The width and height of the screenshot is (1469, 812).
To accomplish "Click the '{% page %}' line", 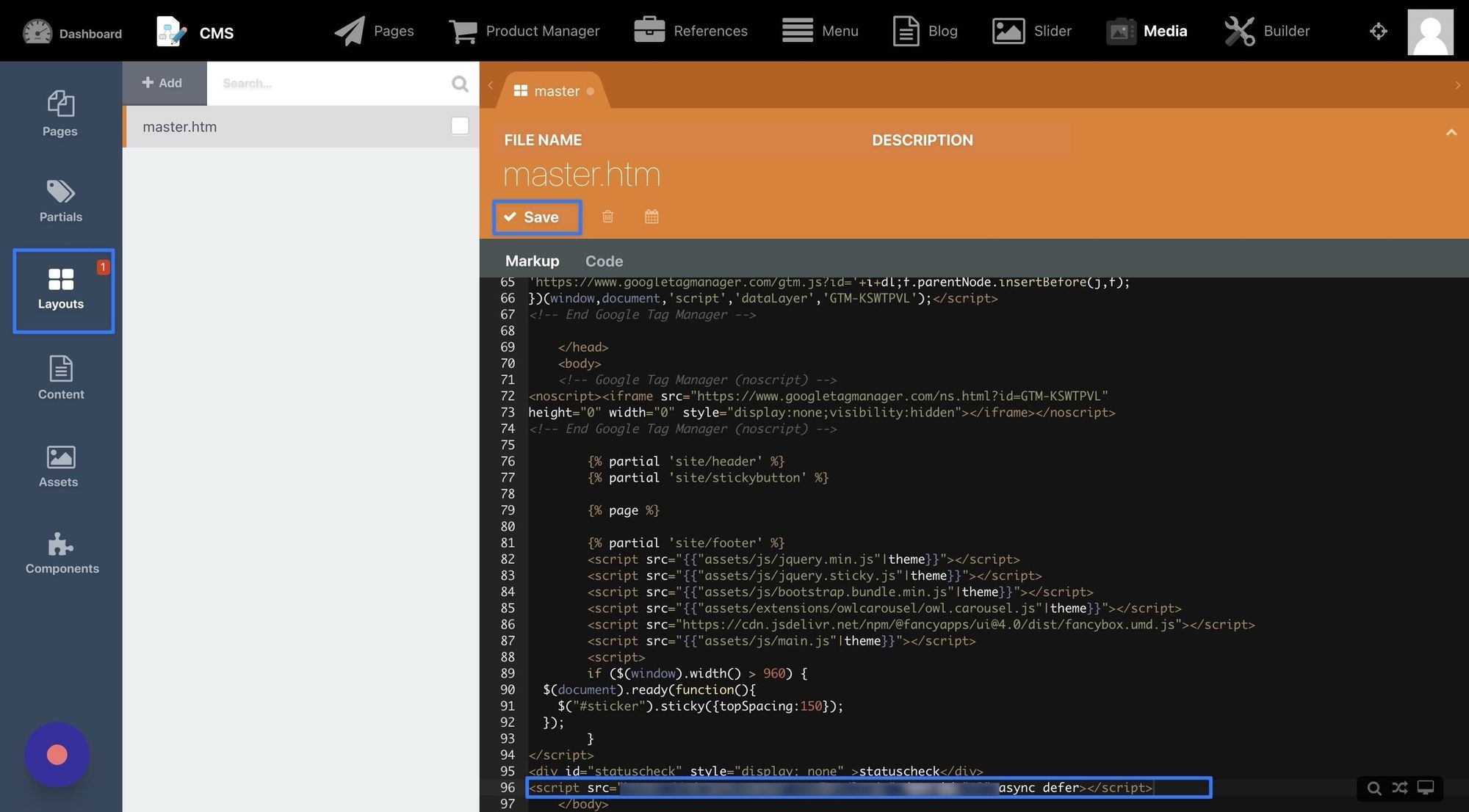I will 623,510.
